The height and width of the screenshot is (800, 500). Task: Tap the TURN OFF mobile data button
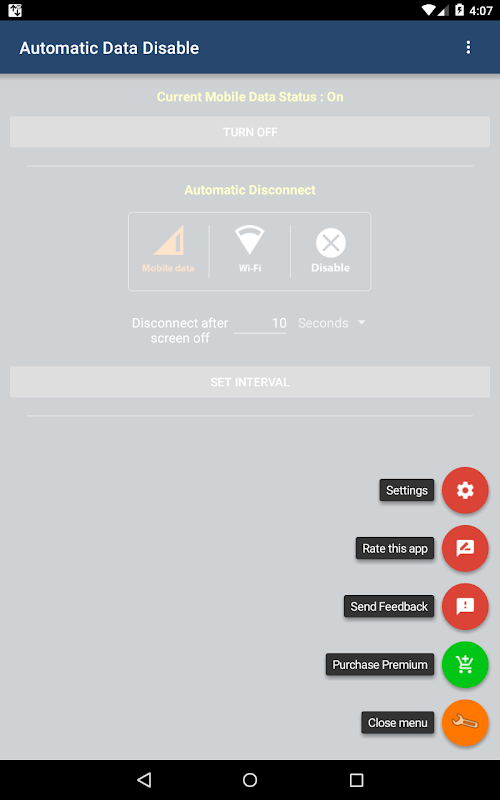click(x=250, y=132)
